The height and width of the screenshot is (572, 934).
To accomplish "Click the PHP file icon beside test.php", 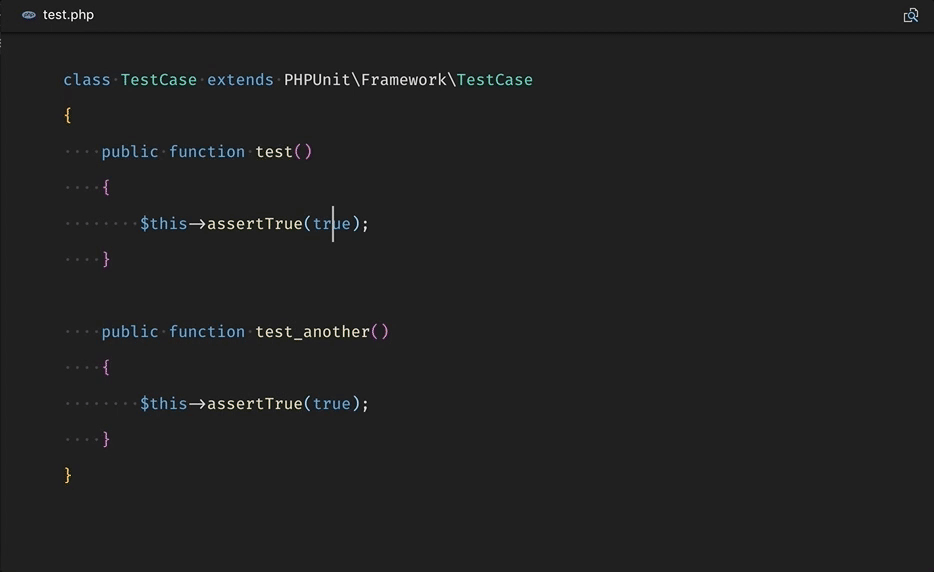I will (29, 15).
